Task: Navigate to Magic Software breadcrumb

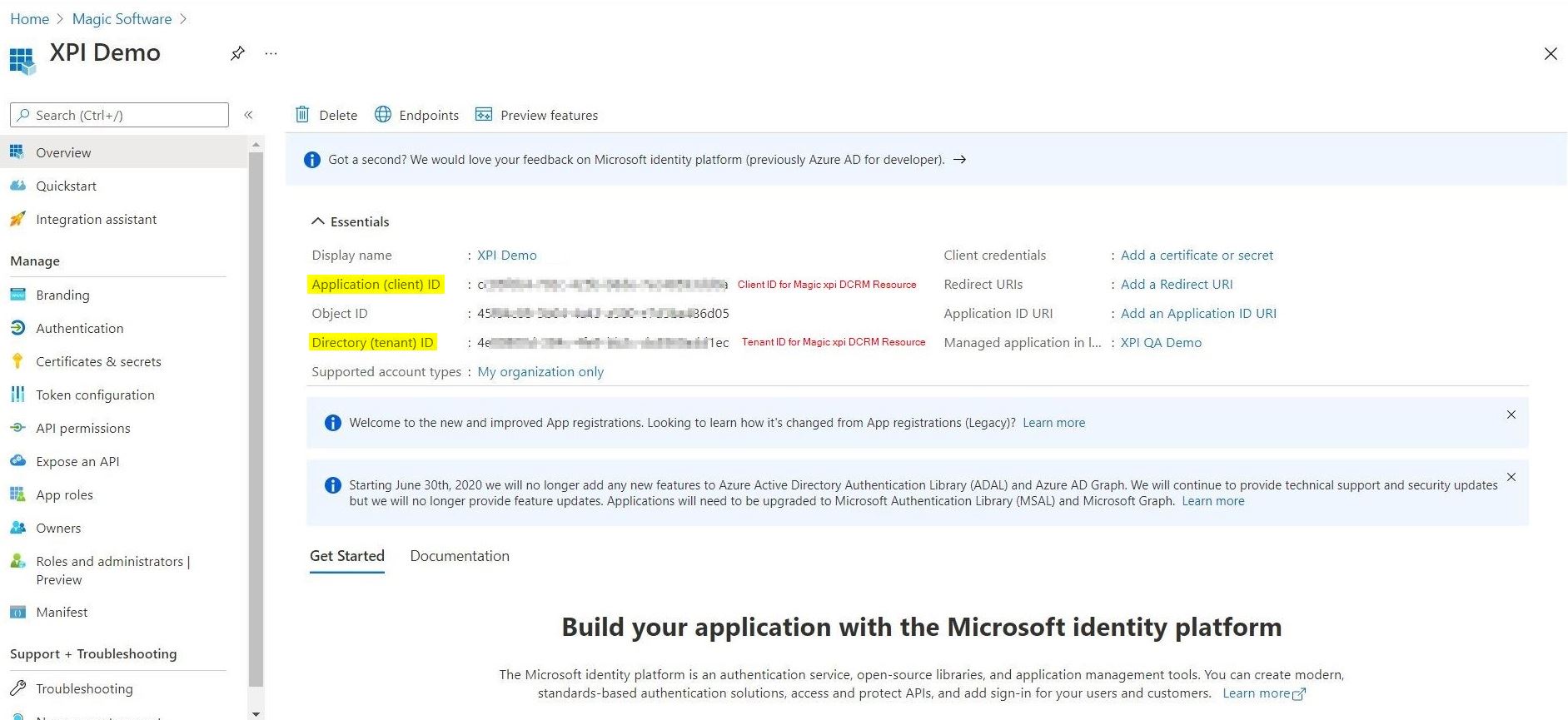Action: [x=122, y=19]
